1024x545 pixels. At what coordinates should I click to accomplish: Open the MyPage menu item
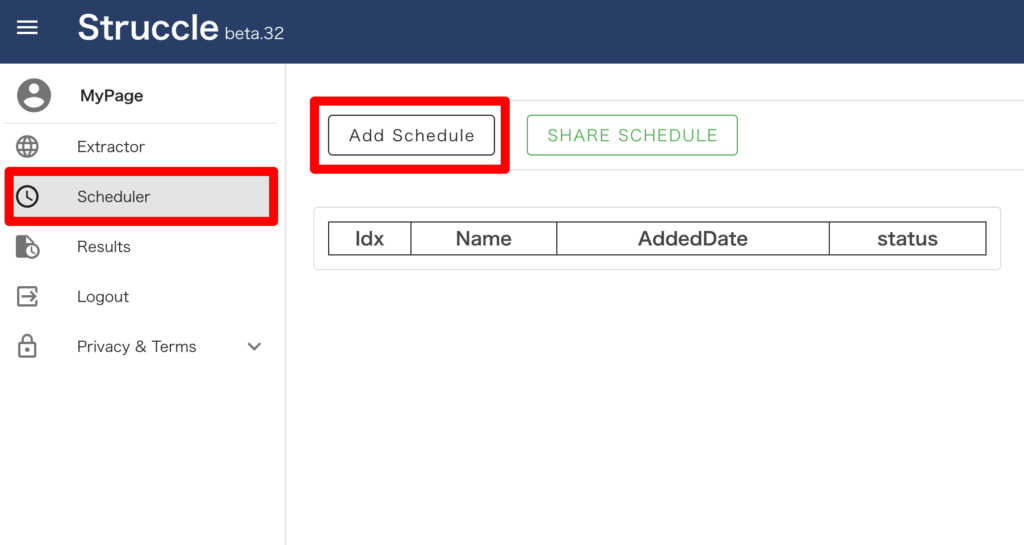111,96
